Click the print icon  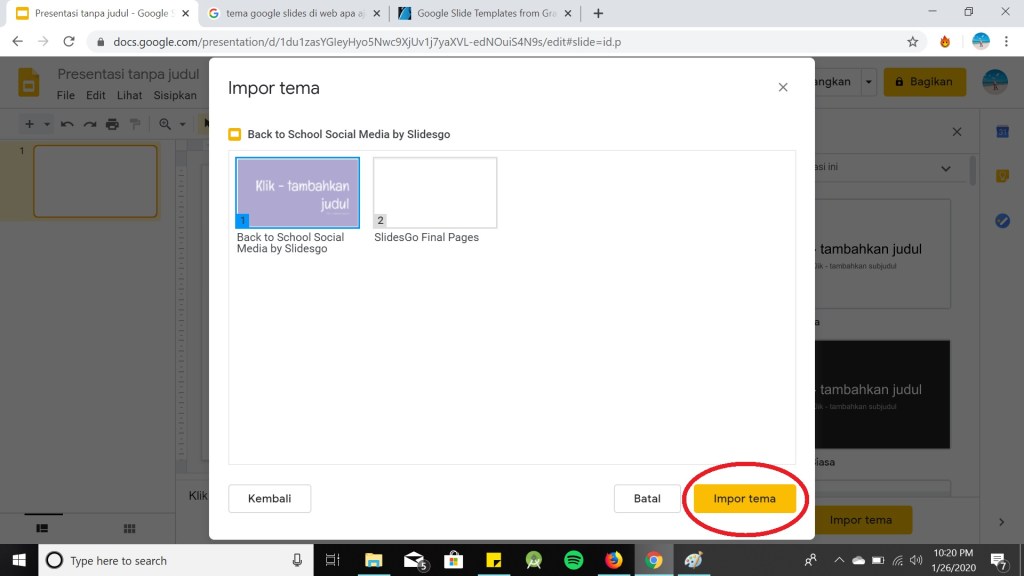point(112,124)
